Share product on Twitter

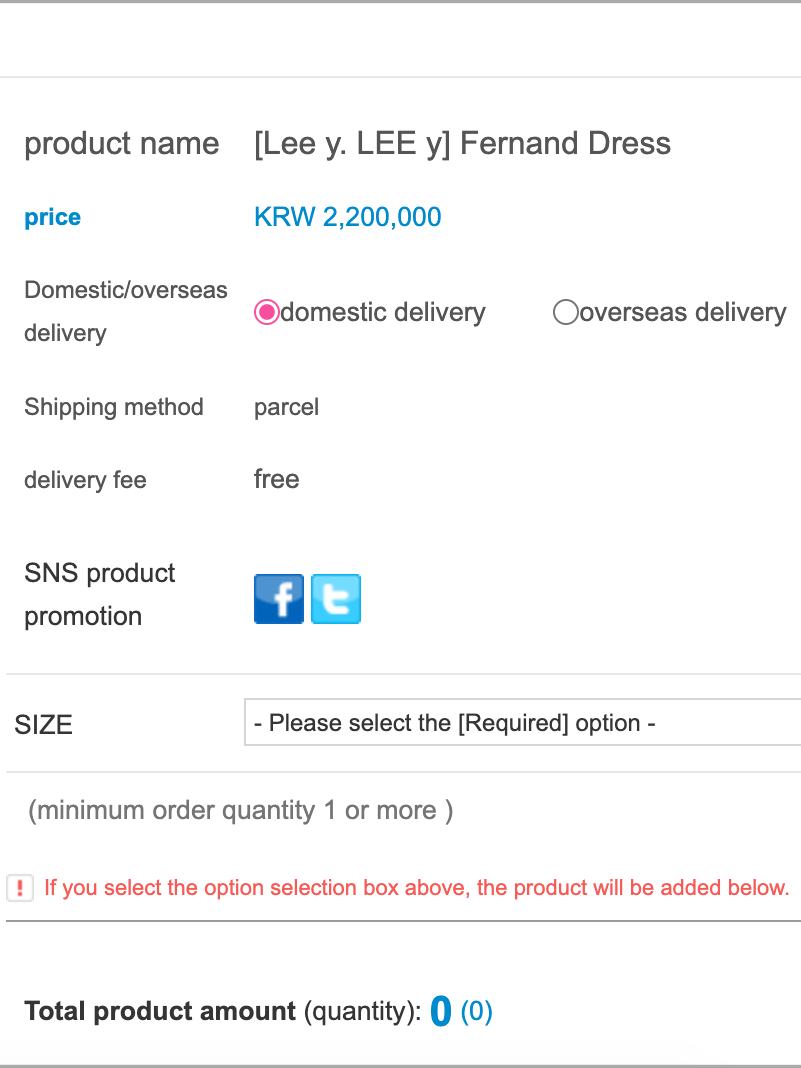coord(336,599)
